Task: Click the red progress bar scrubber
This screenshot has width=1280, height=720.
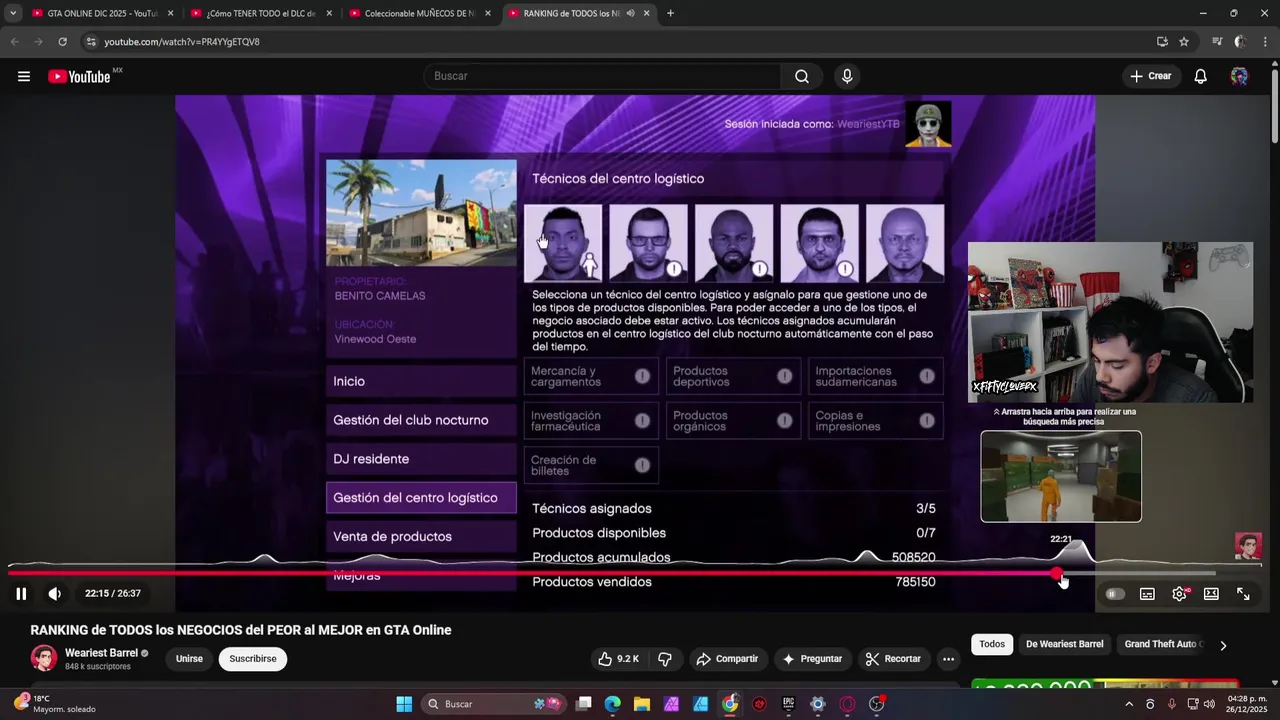Action: (1057, 573)
